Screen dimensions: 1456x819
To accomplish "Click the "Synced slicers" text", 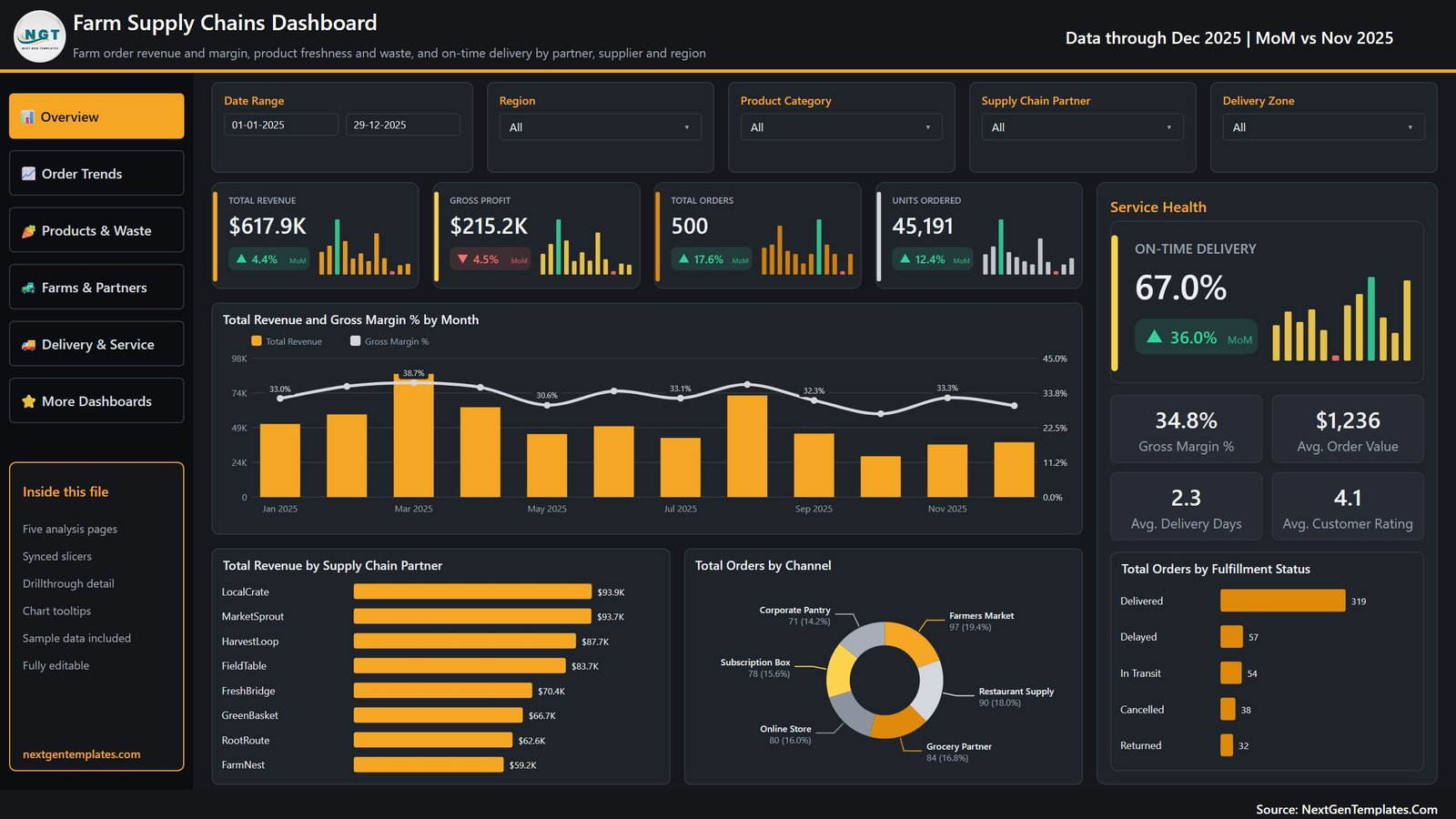I will point(57,556).
